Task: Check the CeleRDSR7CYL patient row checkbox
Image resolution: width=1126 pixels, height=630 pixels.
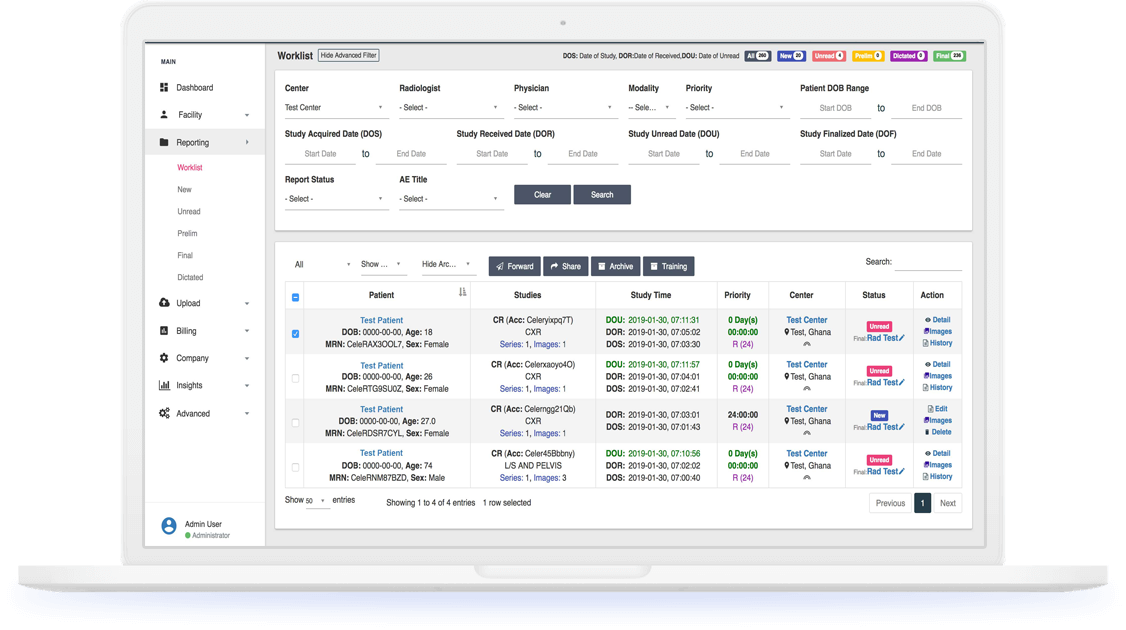Action: (x=295, y=422)
